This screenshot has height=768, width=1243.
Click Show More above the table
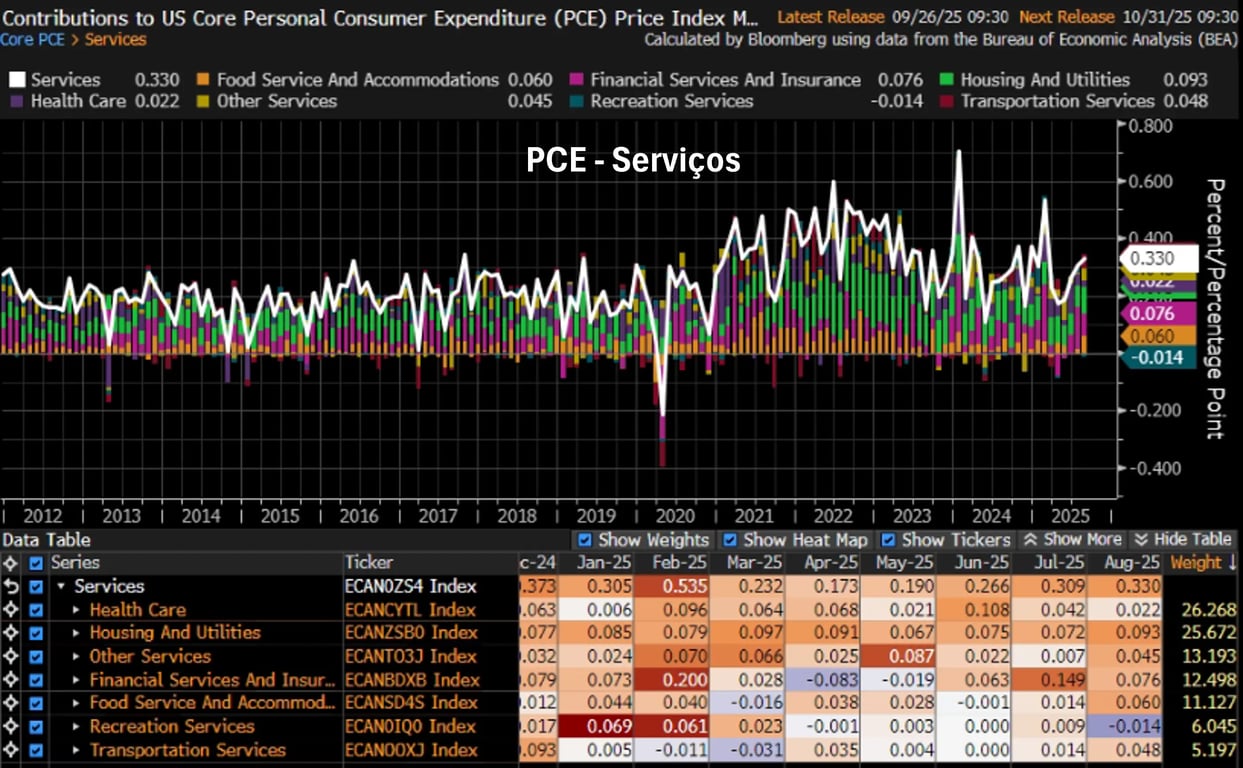(x=1072, y=540)
